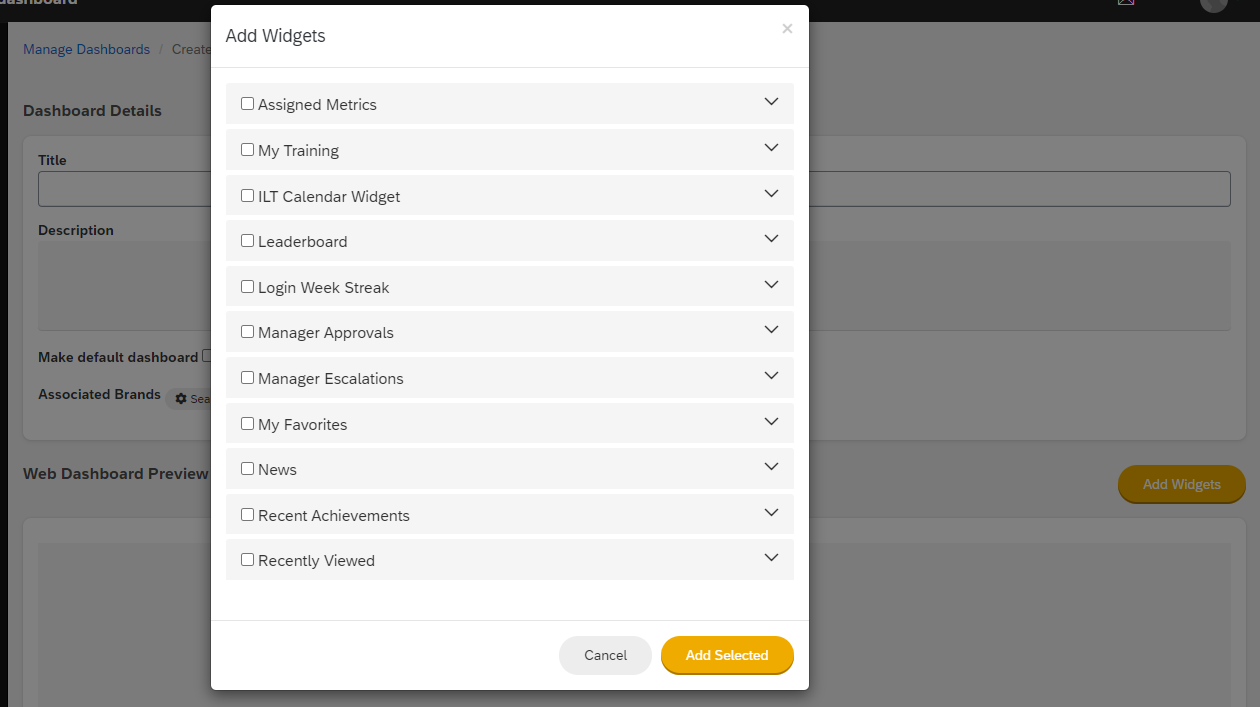Click the Add Widgets button behind dialog
Viewport: 1260px width, 707px height.
click(1182, 484)
